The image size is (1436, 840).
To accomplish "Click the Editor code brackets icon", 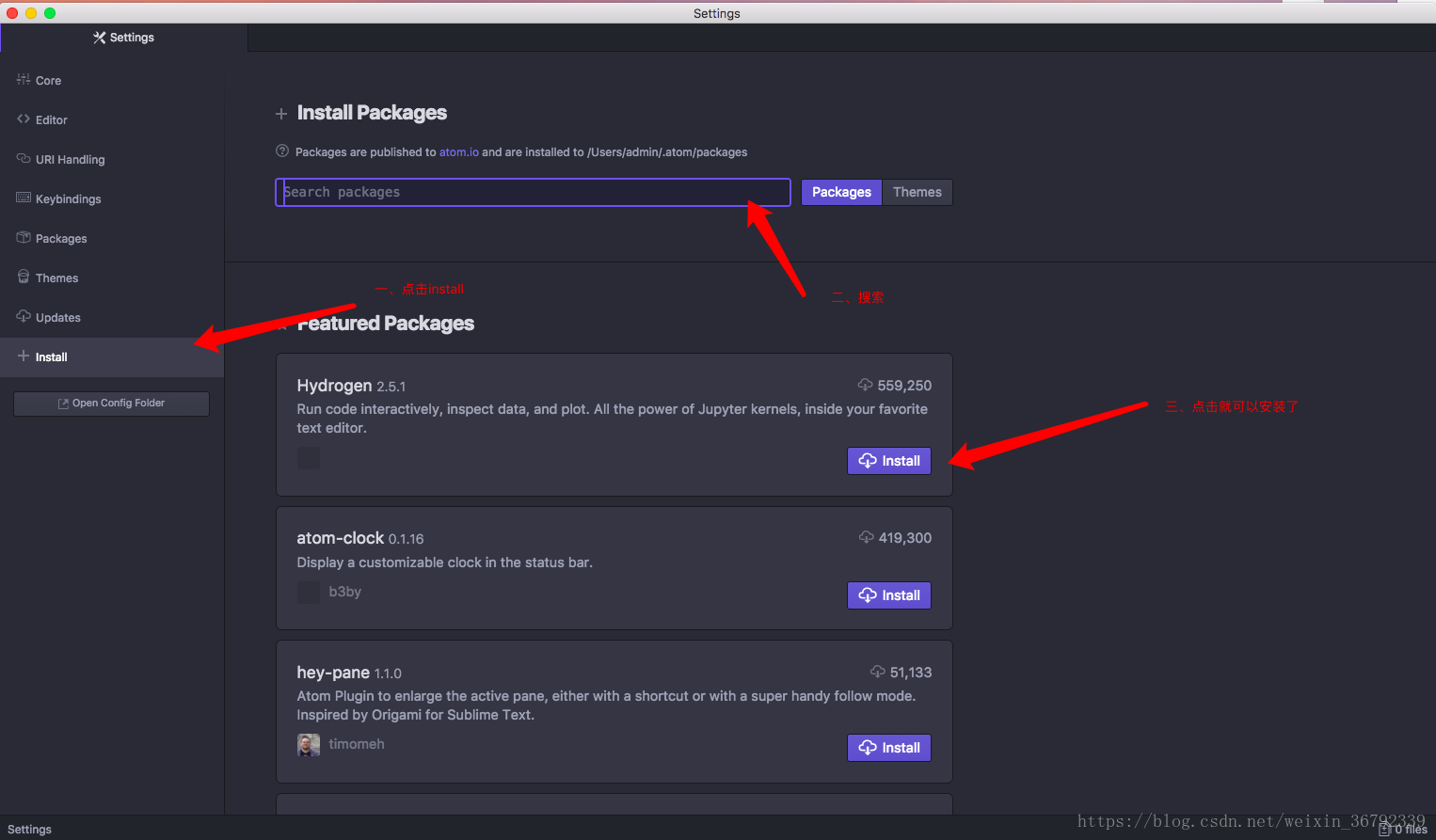I will 24,119.
